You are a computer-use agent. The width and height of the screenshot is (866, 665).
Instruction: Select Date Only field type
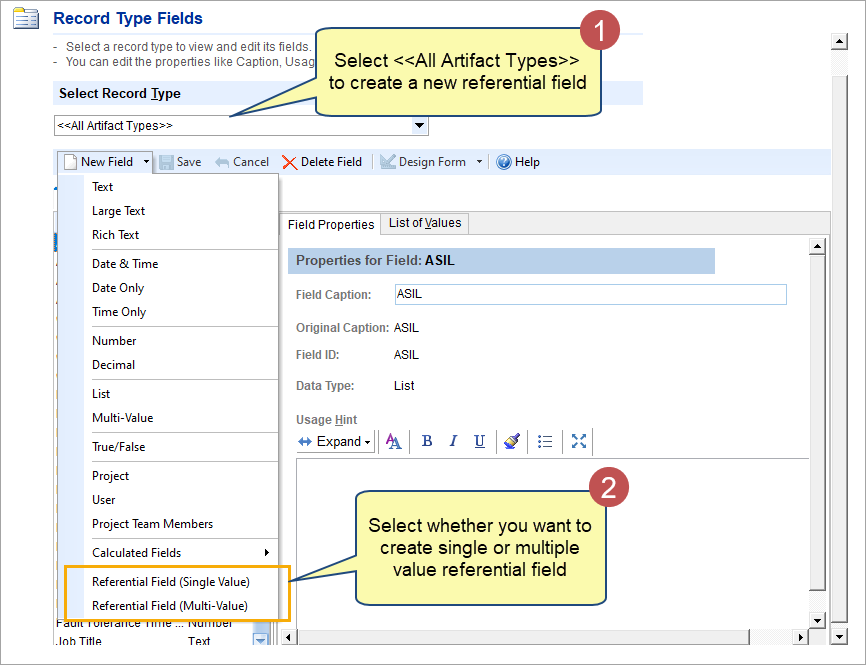coord(118,288)
